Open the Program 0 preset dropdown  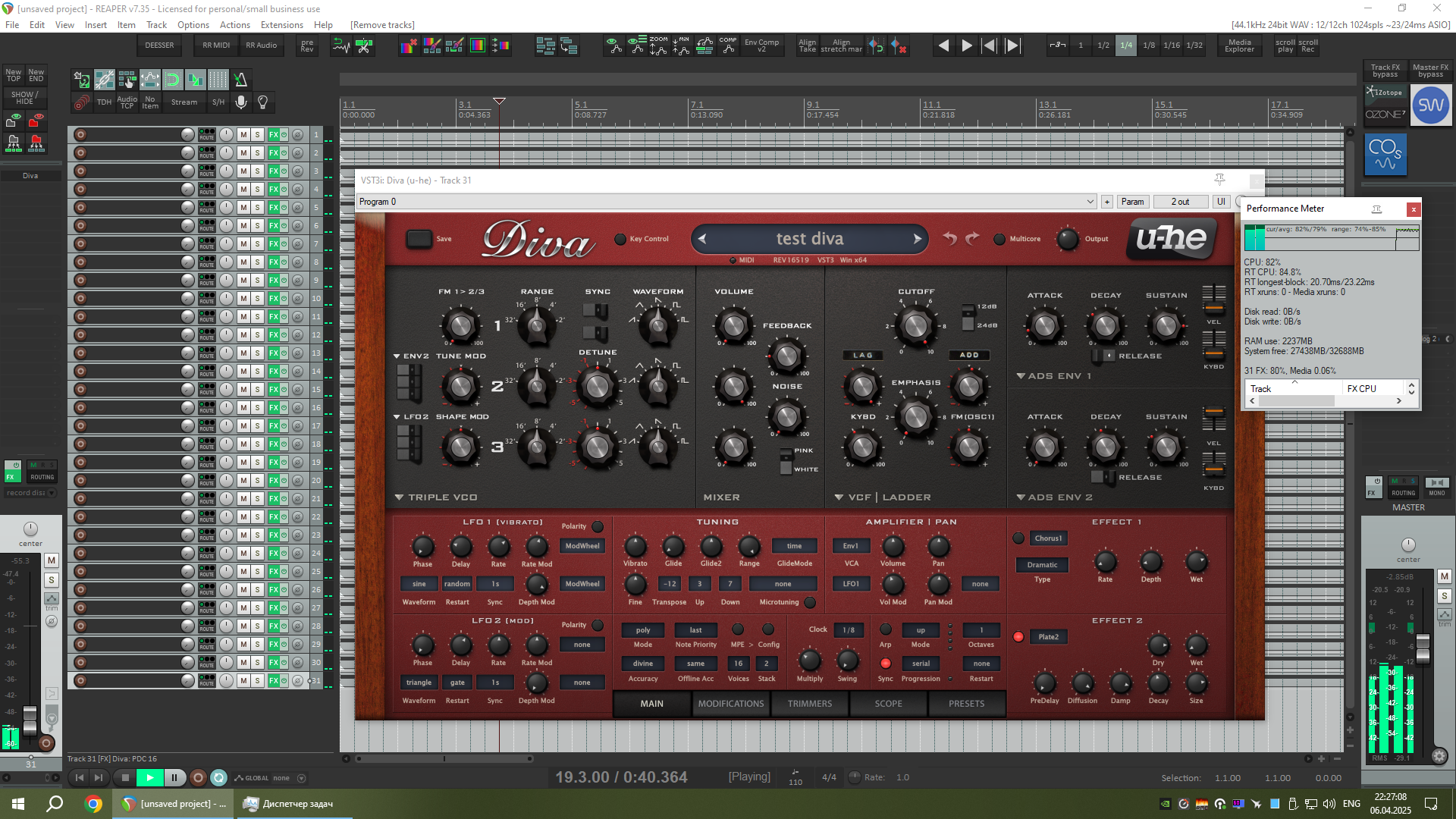(1090, 202)
